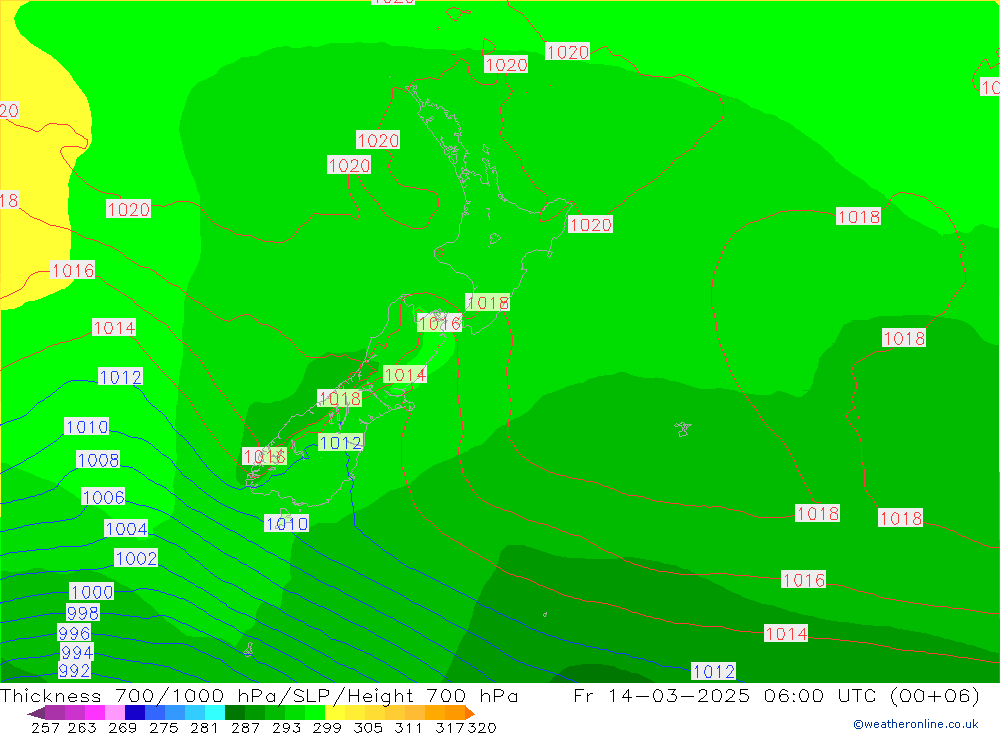Screen dimensions: 1000x733
Task: Click the 1012 label overlapping the South Island
Action: click(341, 443)
